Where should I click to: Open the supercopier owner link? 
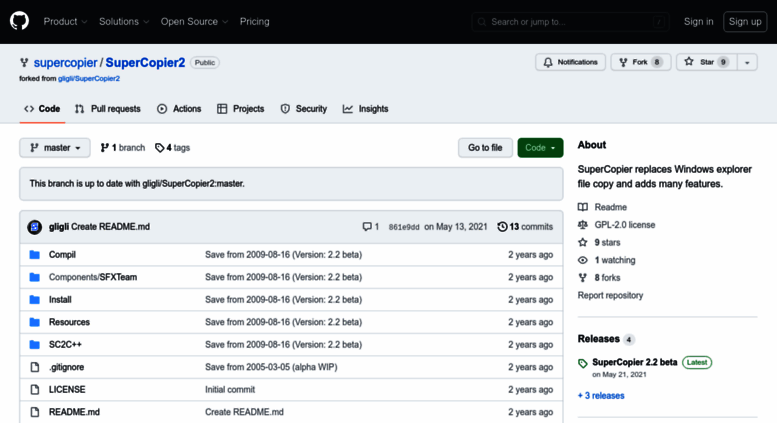tap(65, 63)
